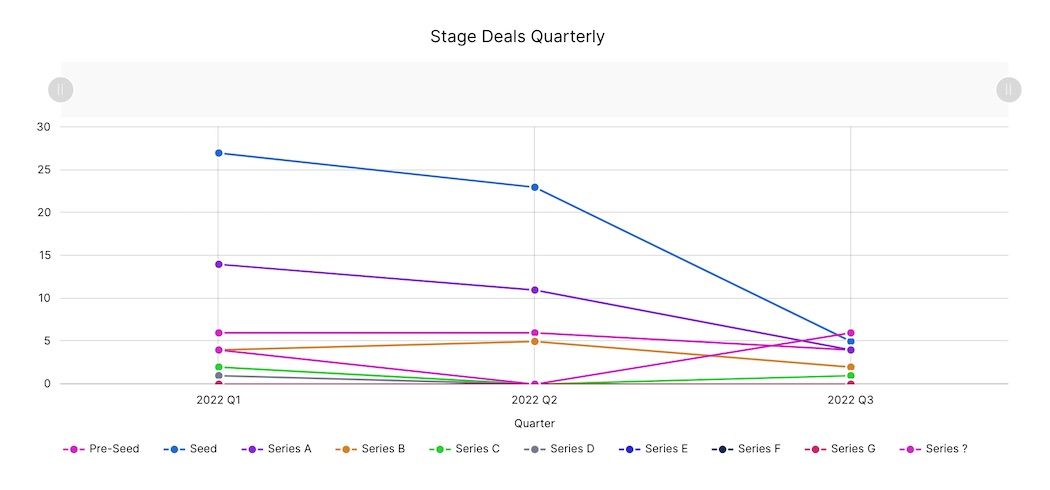
Task: Click the Stage Deals Quarterly title
Action: tap(517, 37)
